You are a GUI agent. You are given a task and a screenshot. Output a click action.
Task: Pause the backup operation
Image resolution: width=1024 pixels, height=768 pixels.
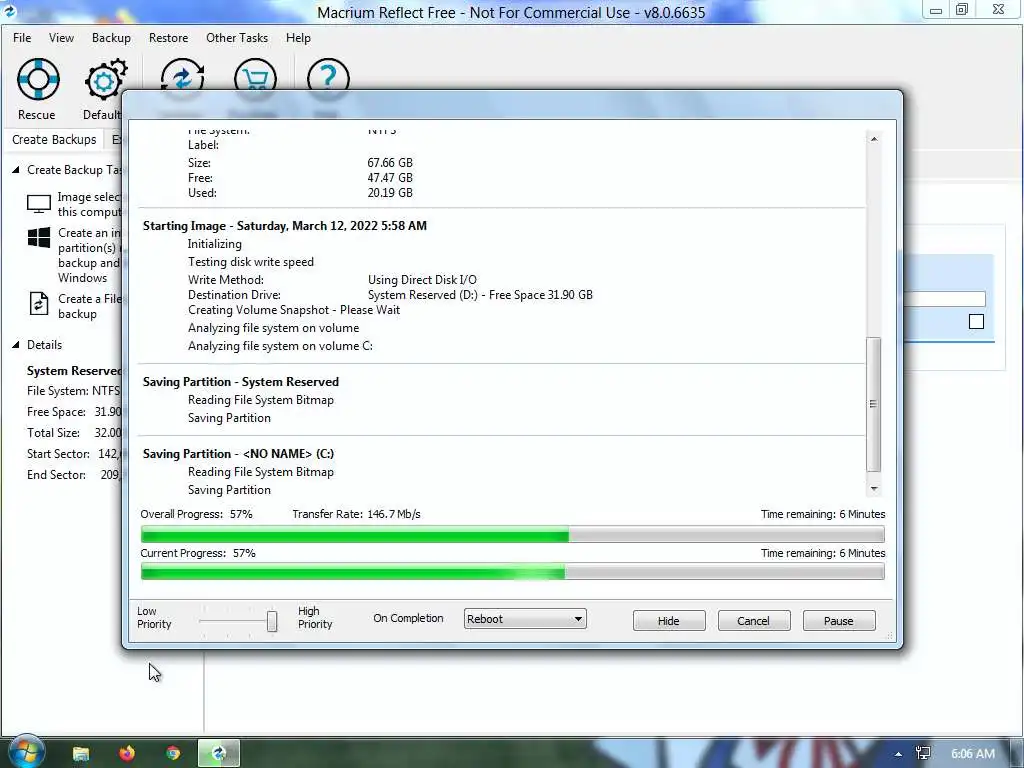(839, 620)
